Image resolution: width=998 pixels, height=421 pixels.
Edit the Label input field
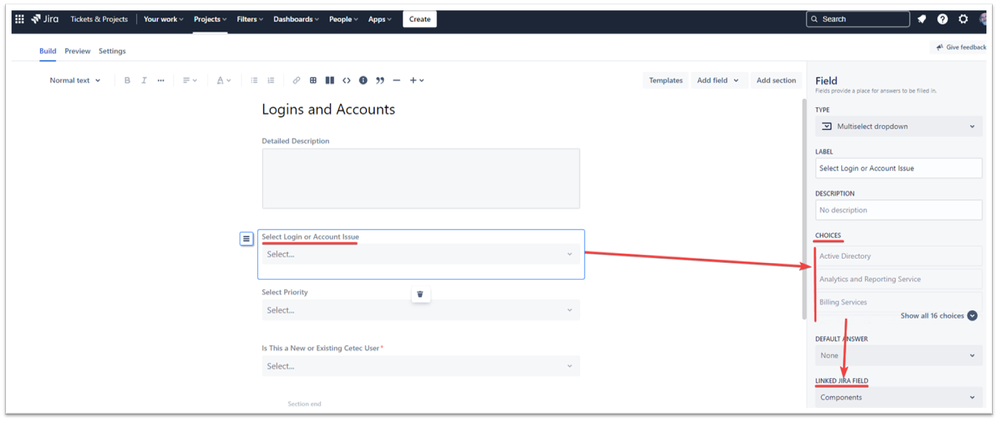pos(899,168)
